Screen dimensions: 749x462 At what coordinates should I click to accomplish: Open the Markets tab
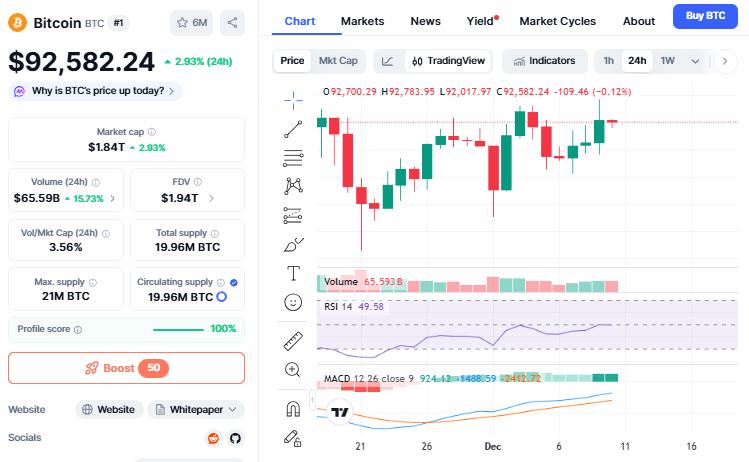(362, 21)
